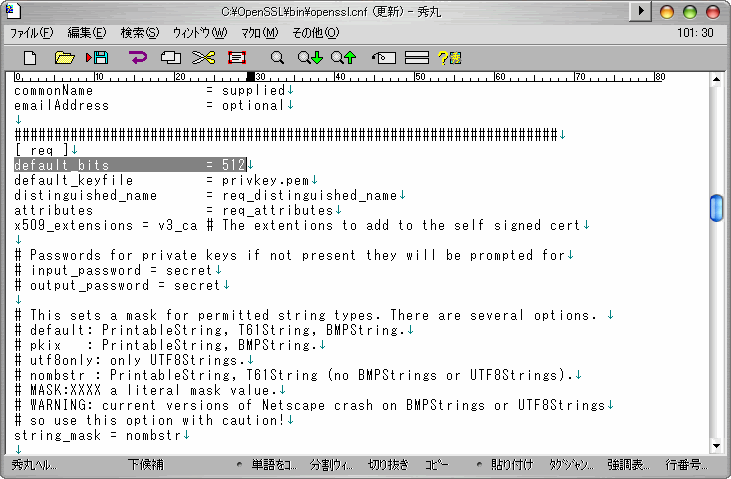The image size is (731, 479).
Task: Open a file with the yellow folder icon
Action: click(64, 58)
